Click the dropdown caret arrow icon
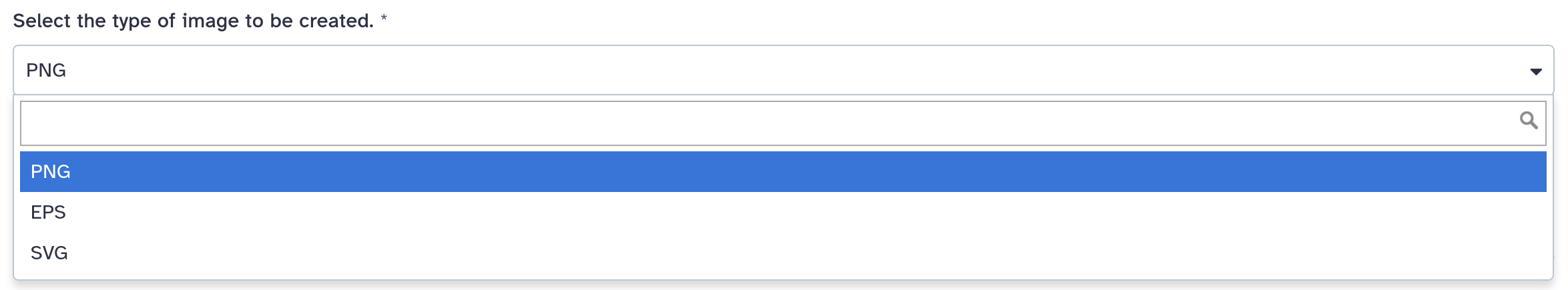 point(1535,71)
